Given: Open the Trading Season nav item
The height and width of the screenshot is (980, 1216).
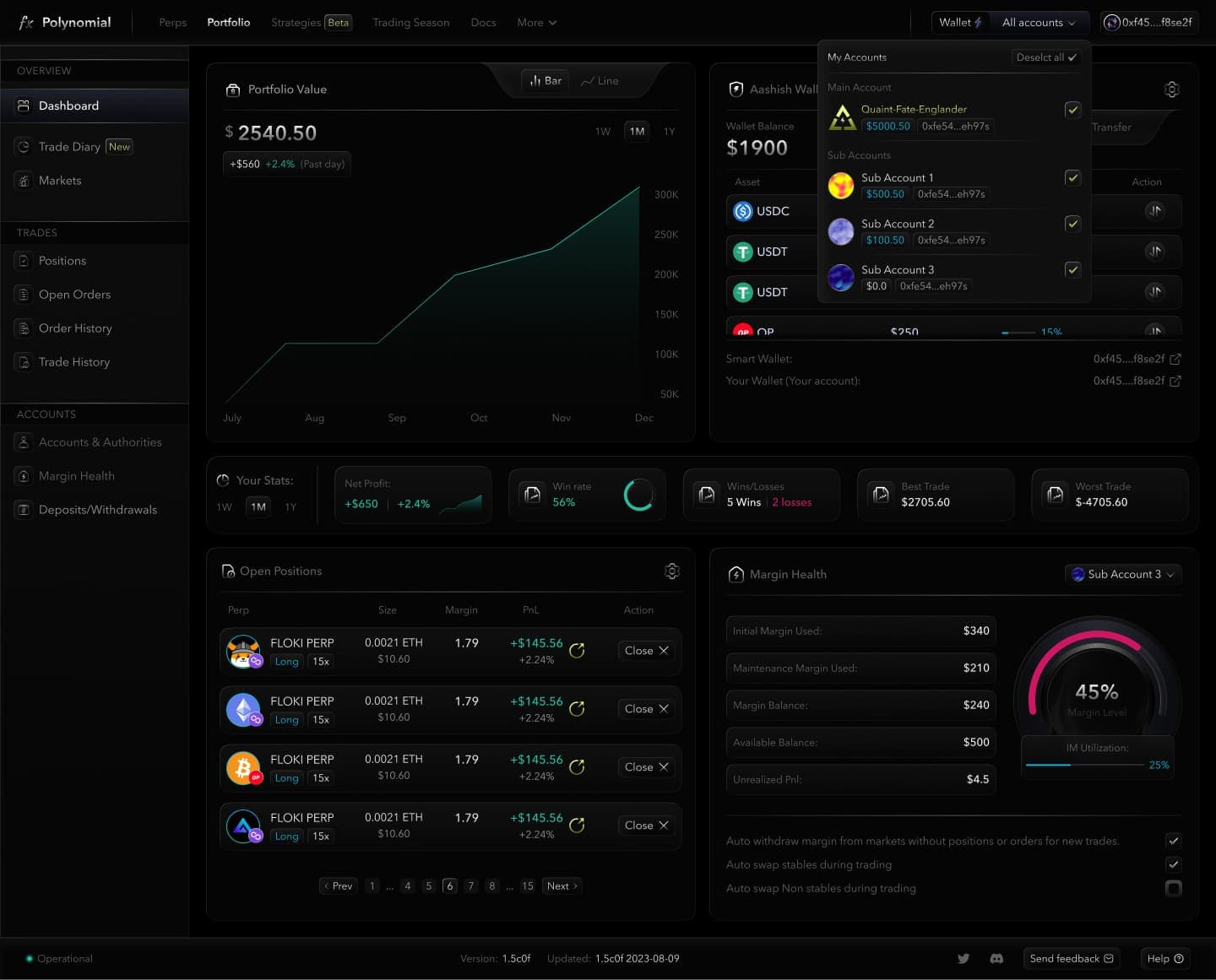Looking at the screenshot, I should click(x=410, y=23).
